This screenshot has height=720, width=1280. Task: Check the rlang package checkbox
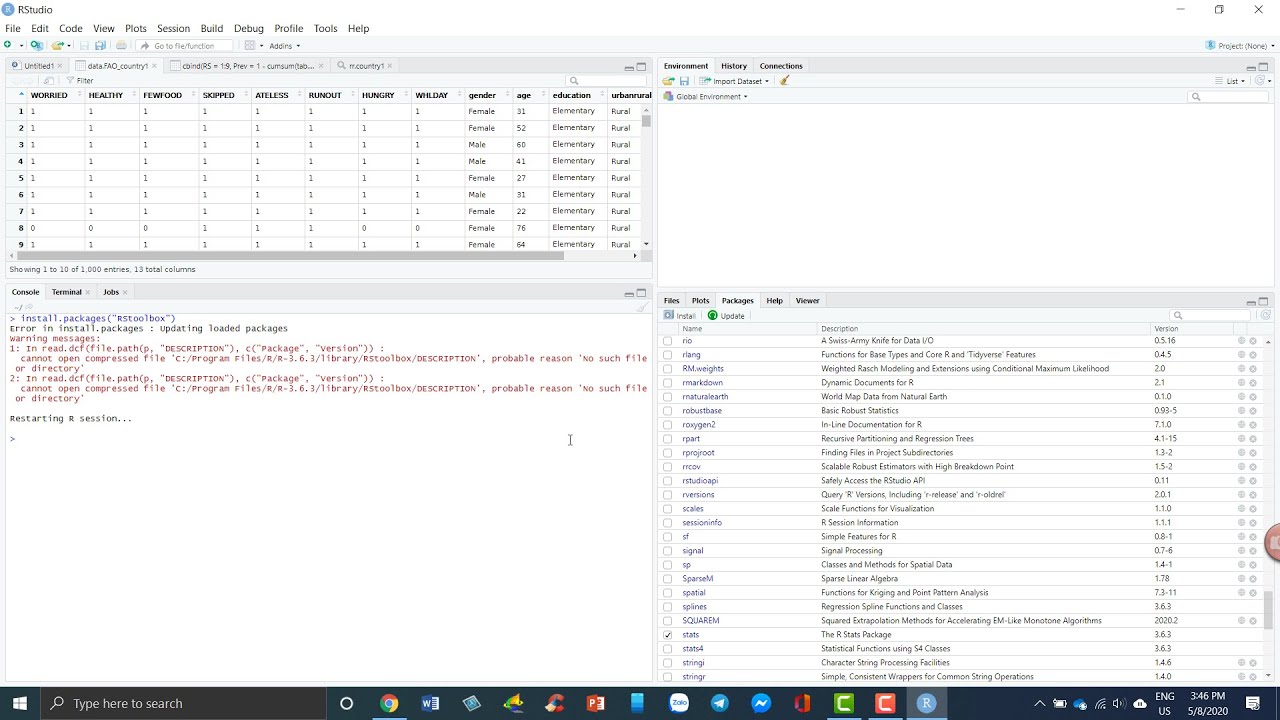[x=668, y=355]
